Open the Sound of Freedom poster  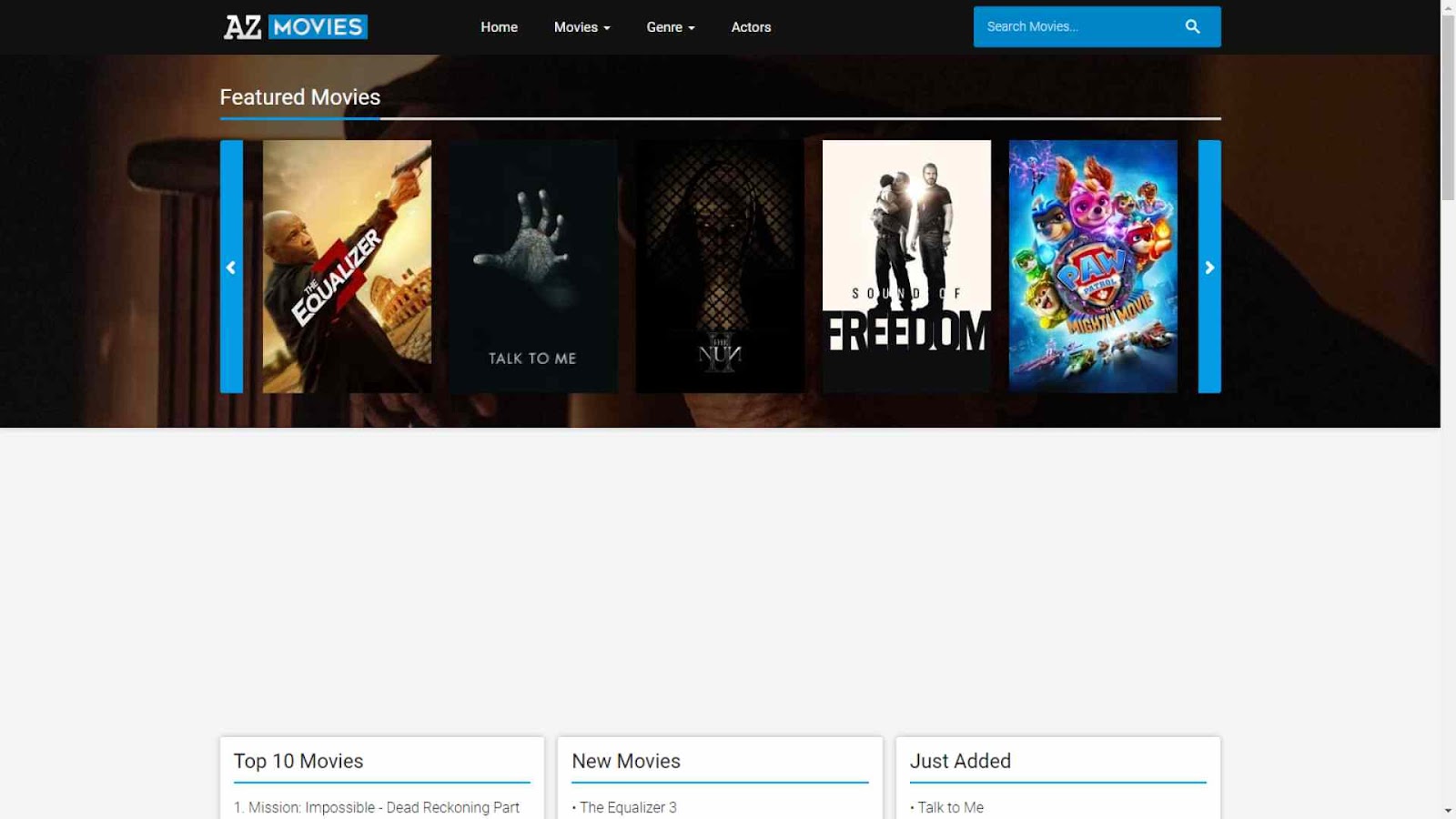pos(906,267)
